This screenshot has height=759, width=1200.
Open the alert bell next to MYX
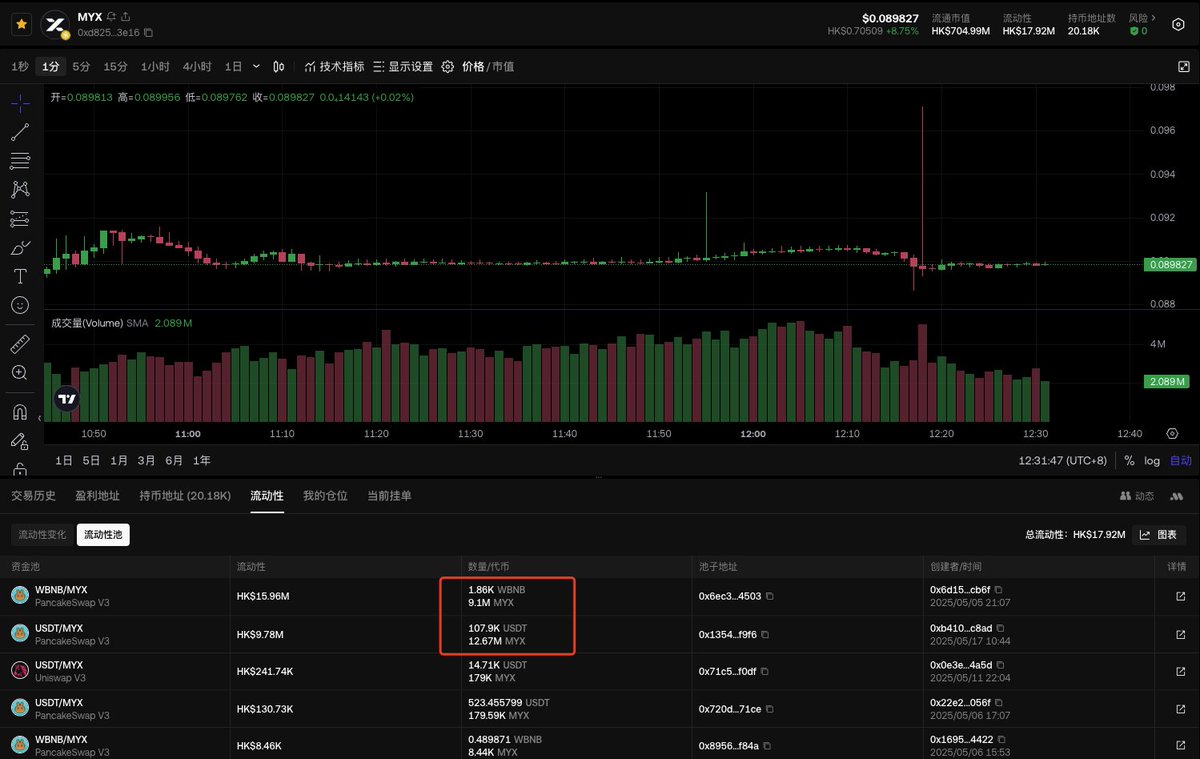[111, 17]
